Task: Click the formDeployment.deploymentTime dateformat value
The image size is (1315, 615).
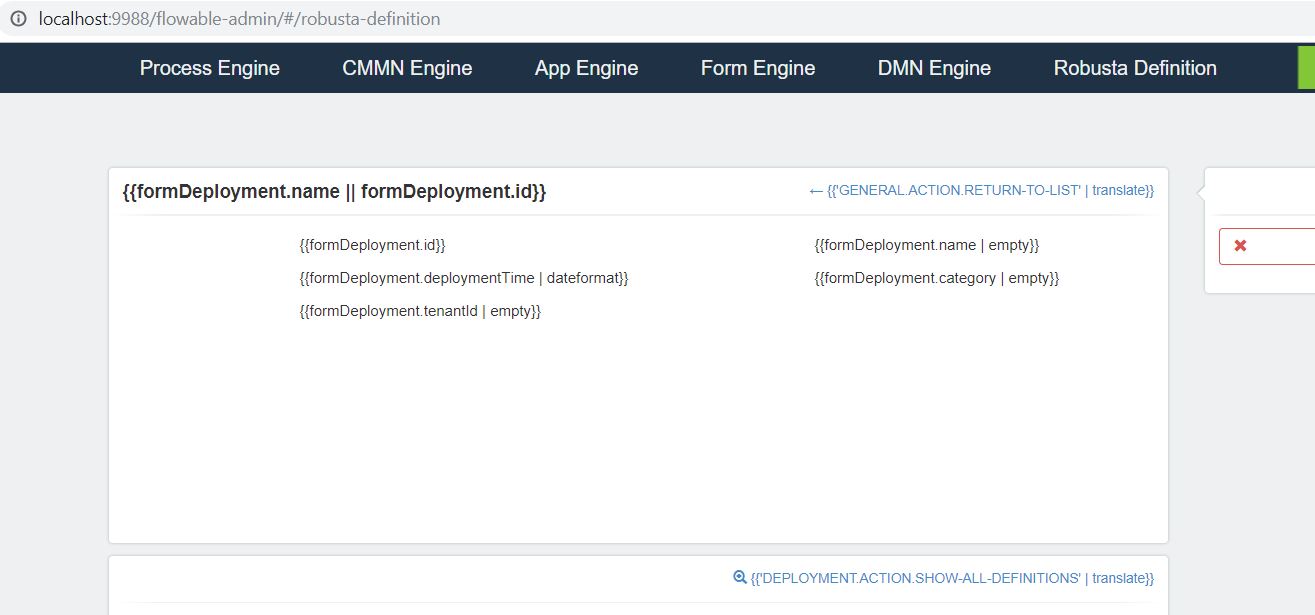Action: pyautogui.click(x=463, y=278)
